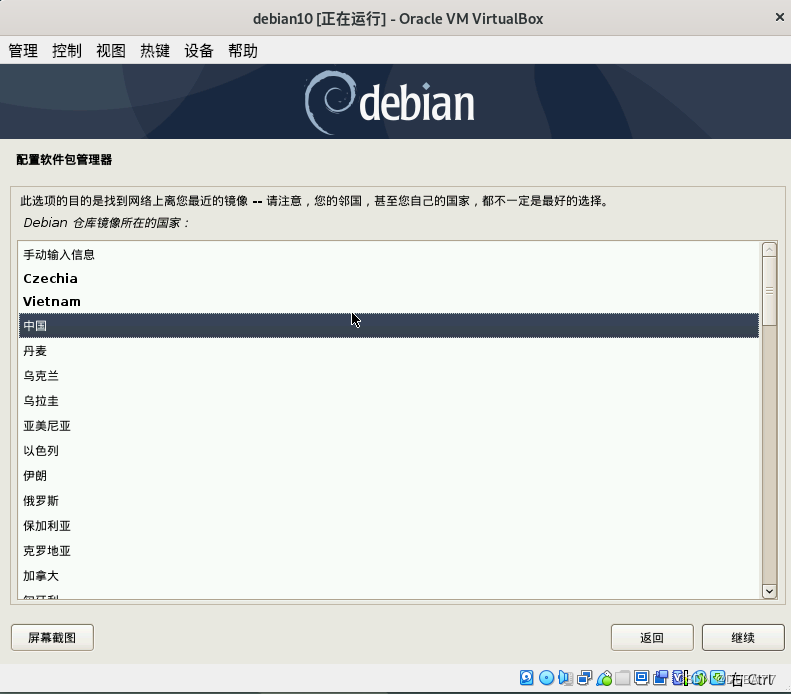Click the scroll-up arrow of country list
Viewport: 791px width, 694px height.
(x=769, y=250)
